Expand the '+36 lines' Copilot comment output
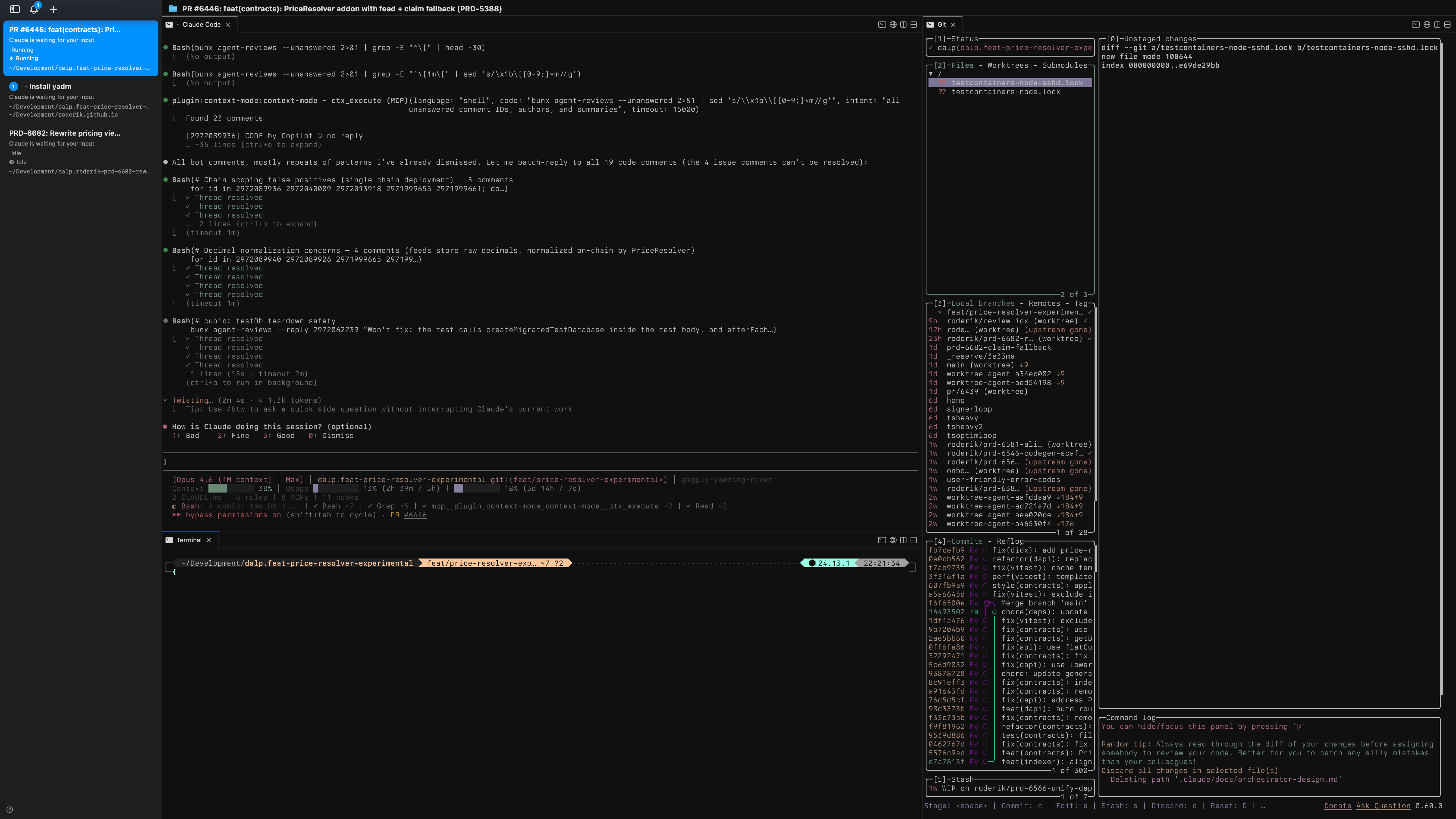Image resolution: width=1456 pixels, height=819 pixels. click(254, 145)
